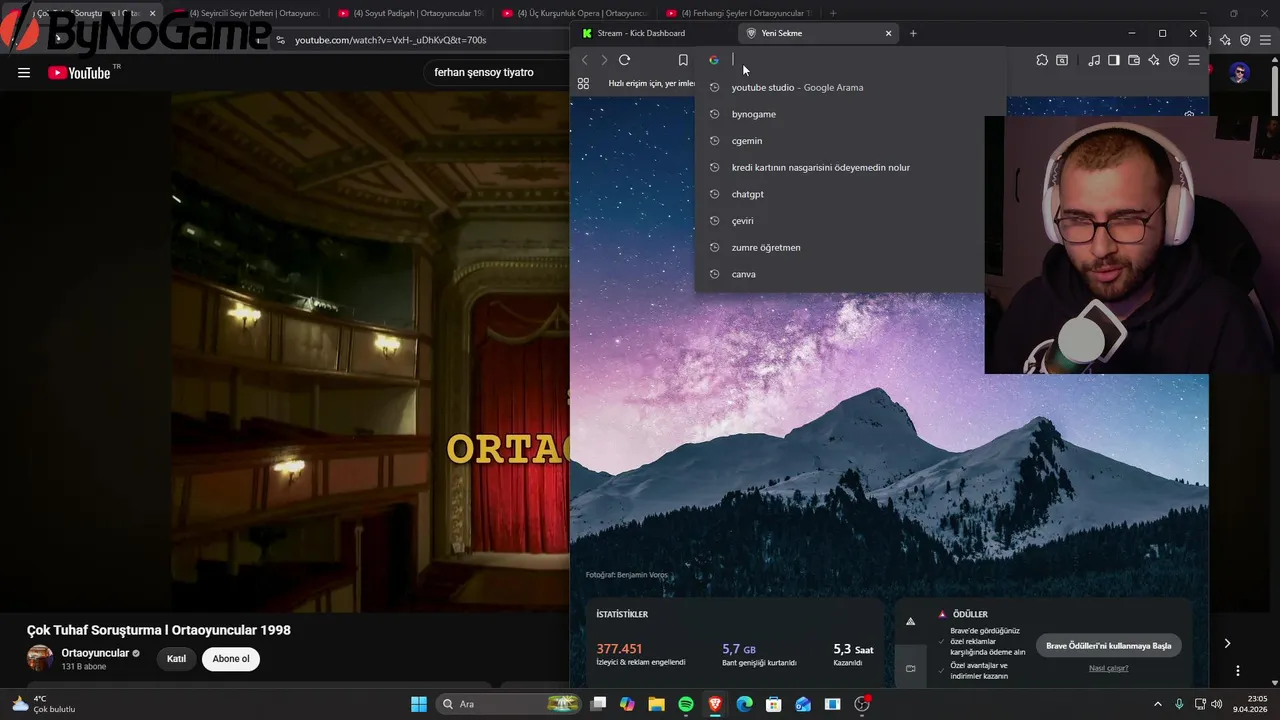Go to the YouTube home logo
Image resolution: width=1280 pixels, height=720 pixels.
tap(79, 72)
